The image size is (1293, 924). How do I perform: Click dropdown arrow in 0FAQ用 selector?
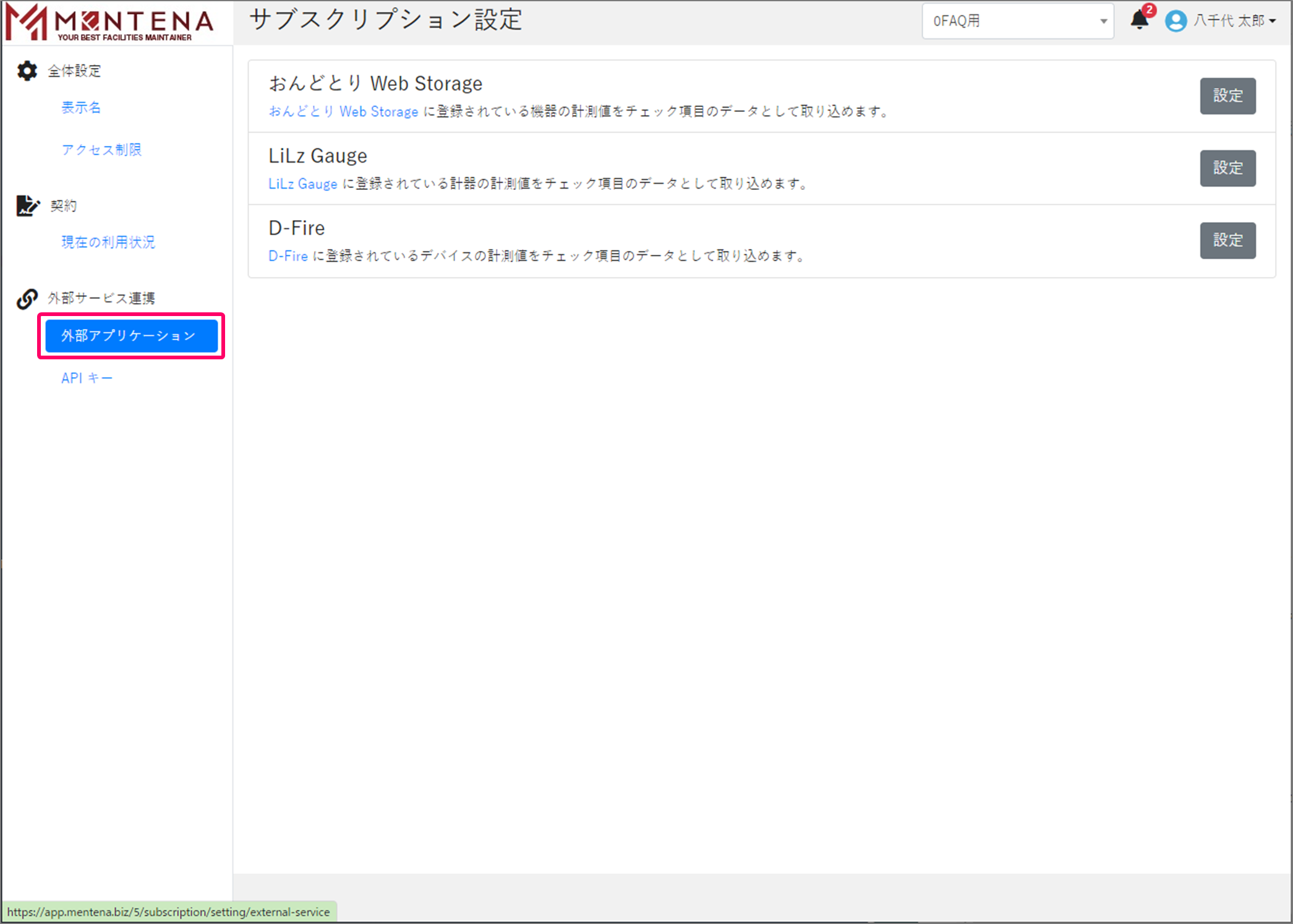point(1104,21)
